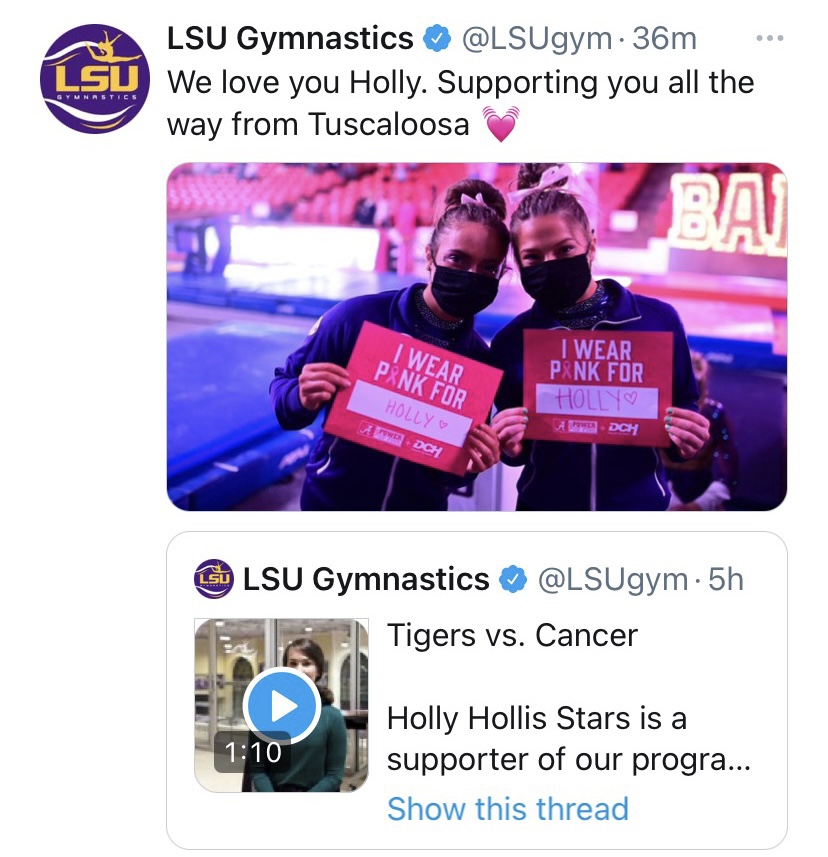This screenshot has height=857, width=828.
Task: Click the 5h timestamp in the quoted tweet
Action: pos(726,579)
